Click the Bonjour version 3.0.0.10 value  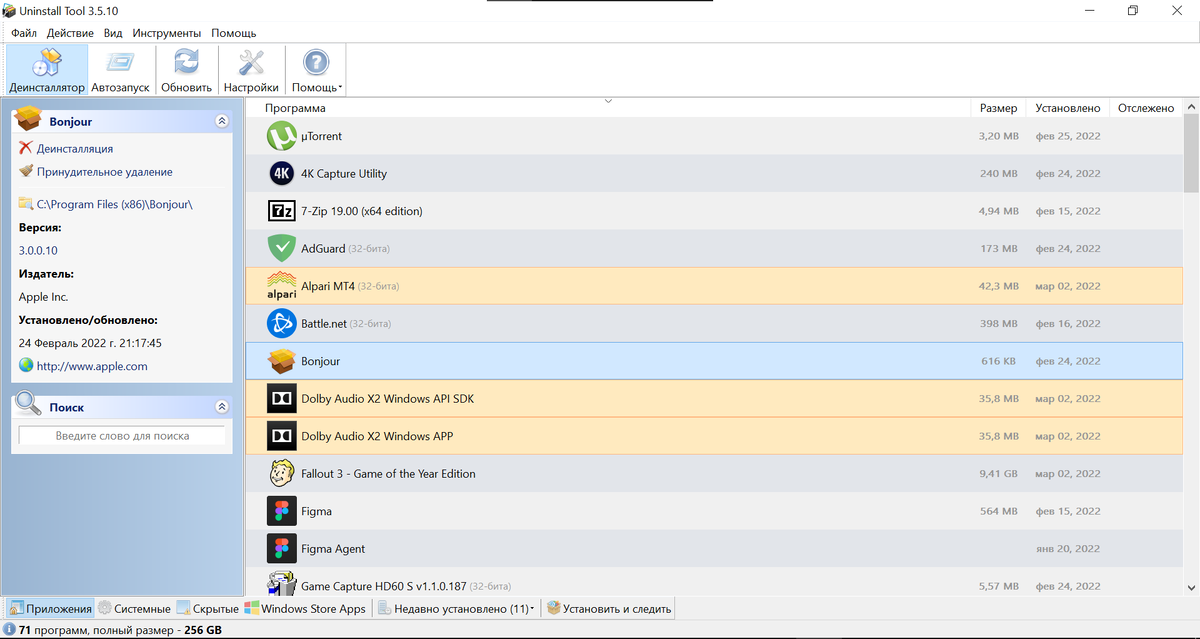pyautogui.click(x=38, y=251)
